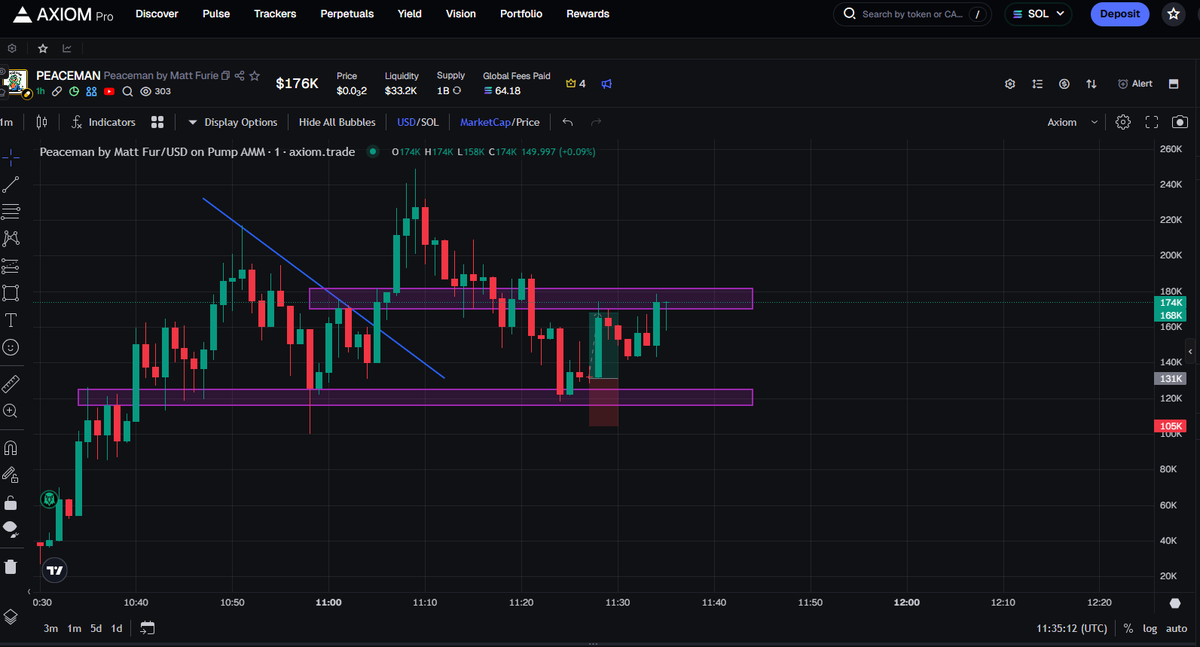Select the 1d range

[x=117, y=628]
